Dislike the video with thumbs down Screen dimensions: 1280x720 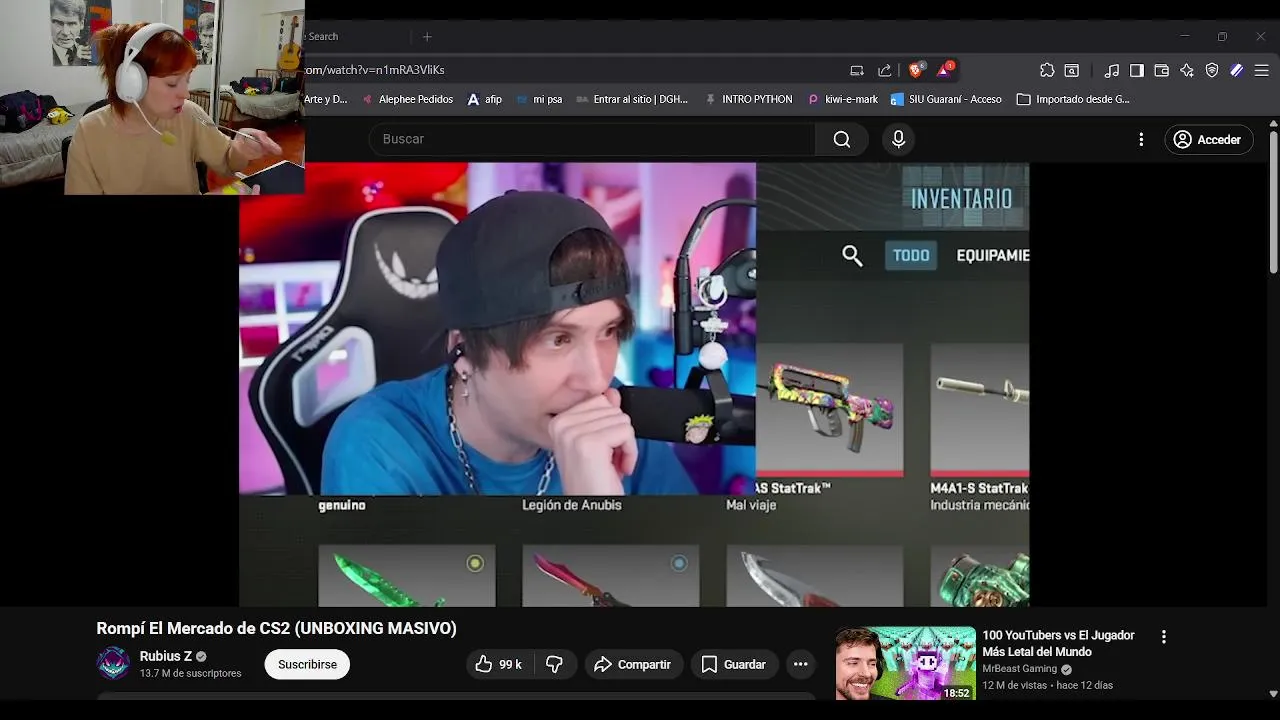coord(554,664)
